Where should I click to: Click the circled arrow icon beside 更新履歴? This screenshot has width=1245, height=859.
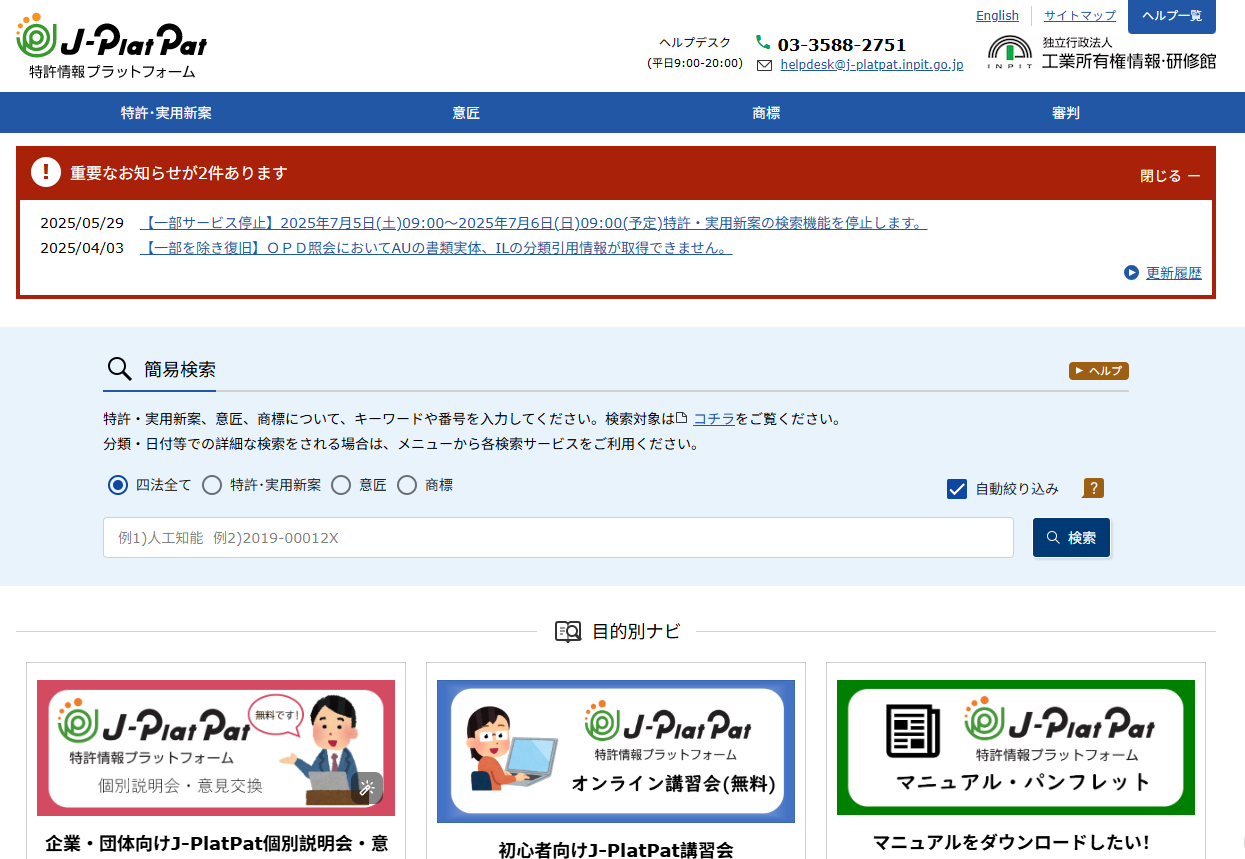[1131, 272]
